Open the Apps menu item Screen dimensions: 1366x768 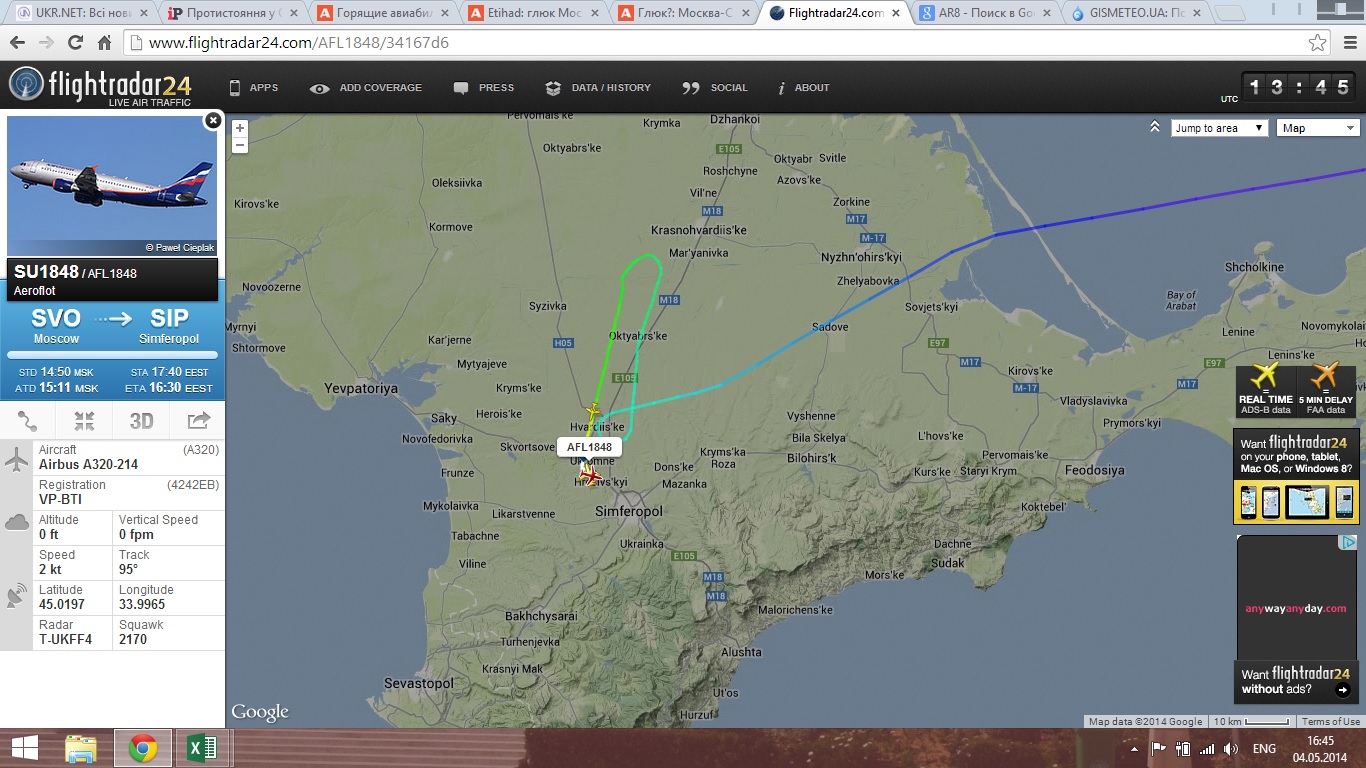point(254,88)
